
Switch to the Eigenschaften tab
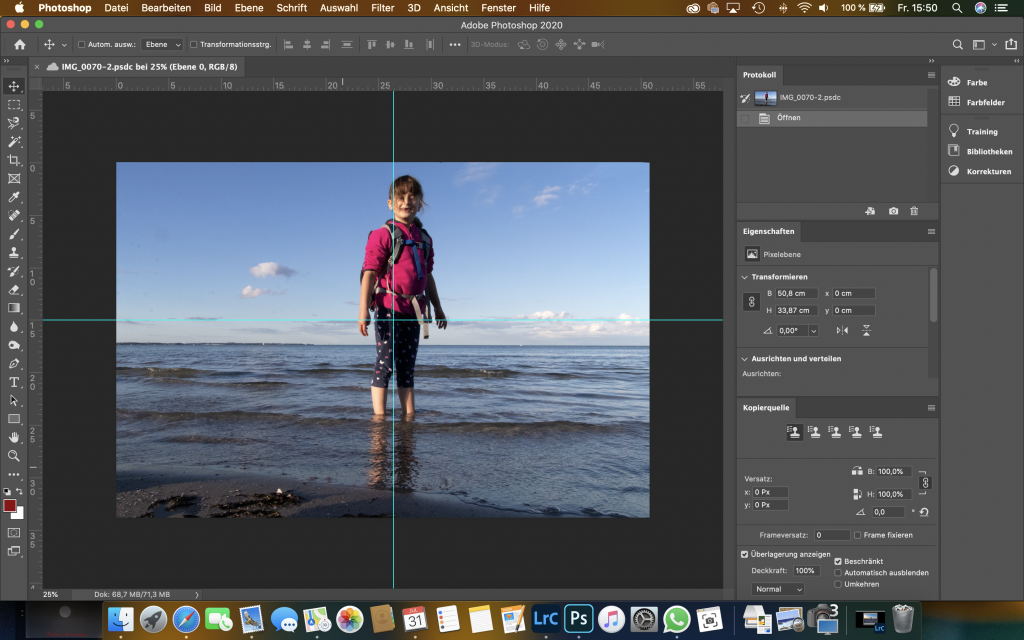[768, 231]
